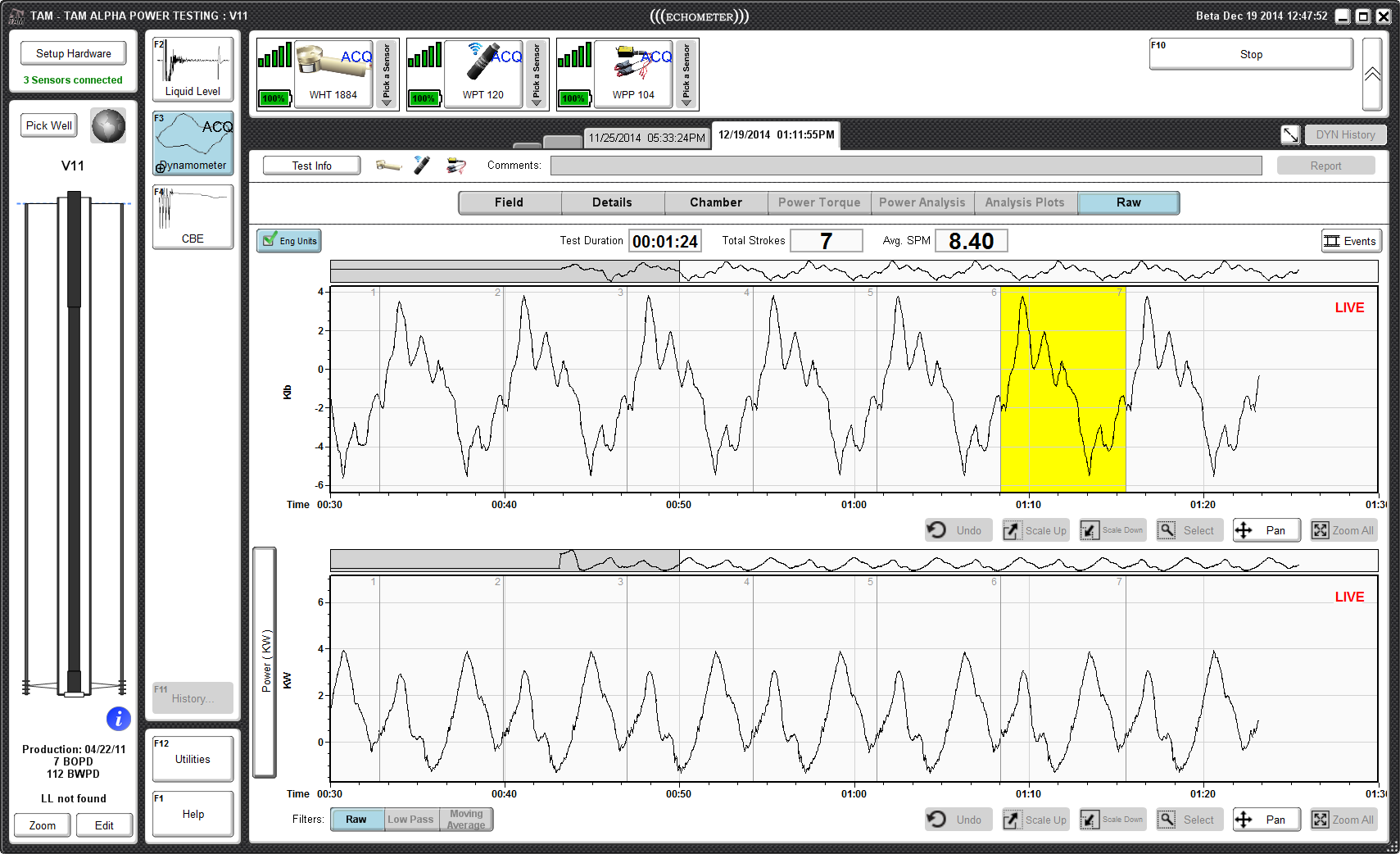Image resolution: width=1400 pixels, height=854 pixels.
Task: Switch filter to Moving Average
Action: (x=466, y=820)
